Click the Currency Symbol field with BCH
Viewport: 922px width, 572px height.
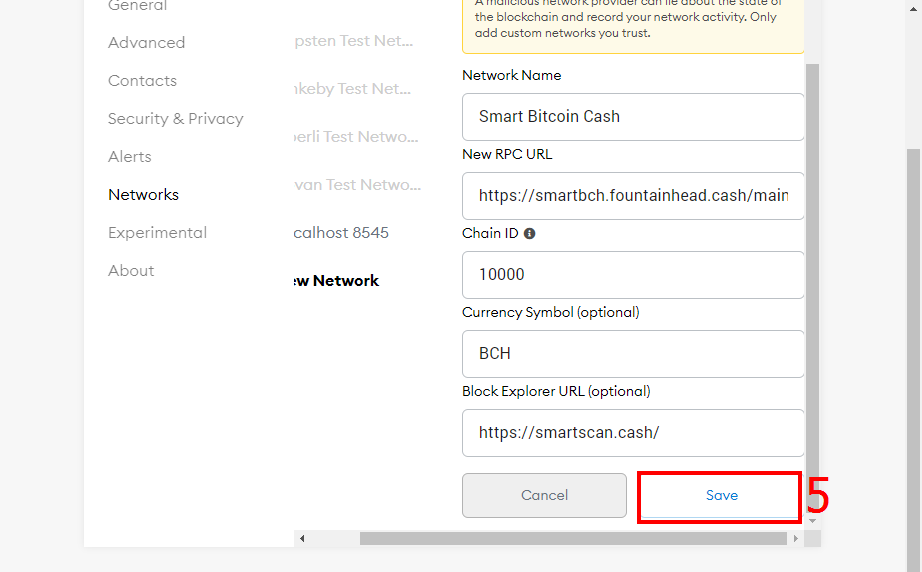coord(633,354)
